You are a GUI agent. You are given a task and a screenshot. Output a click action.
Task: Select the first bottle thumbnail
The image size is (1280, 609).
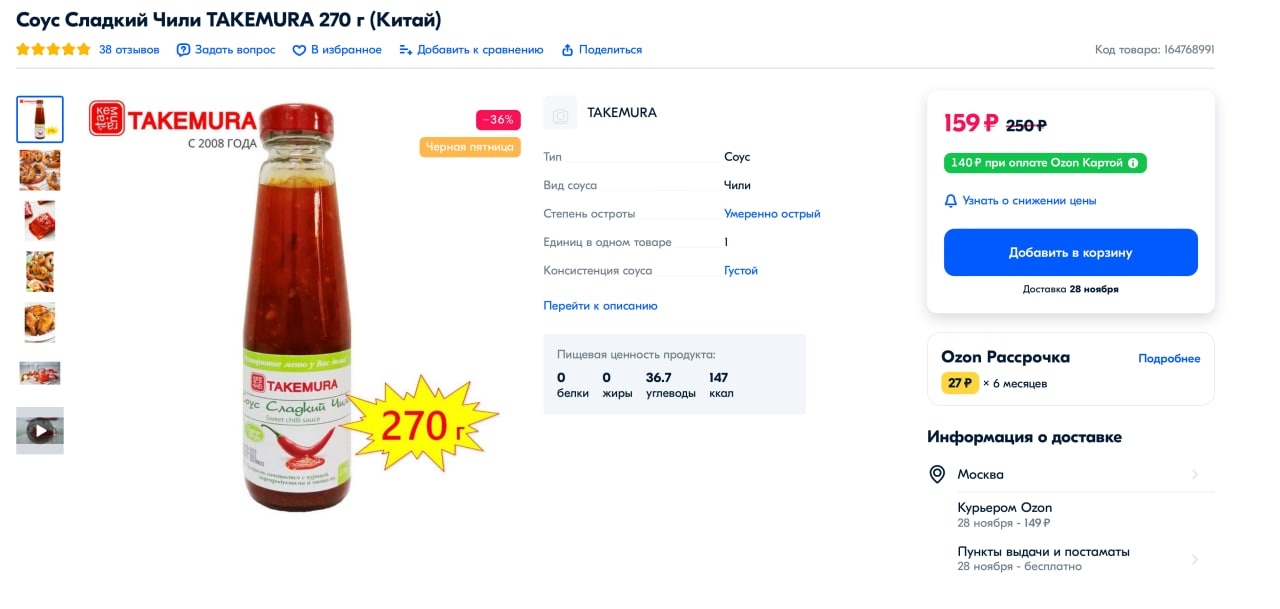pyautogui.click(x=40, y=120)
